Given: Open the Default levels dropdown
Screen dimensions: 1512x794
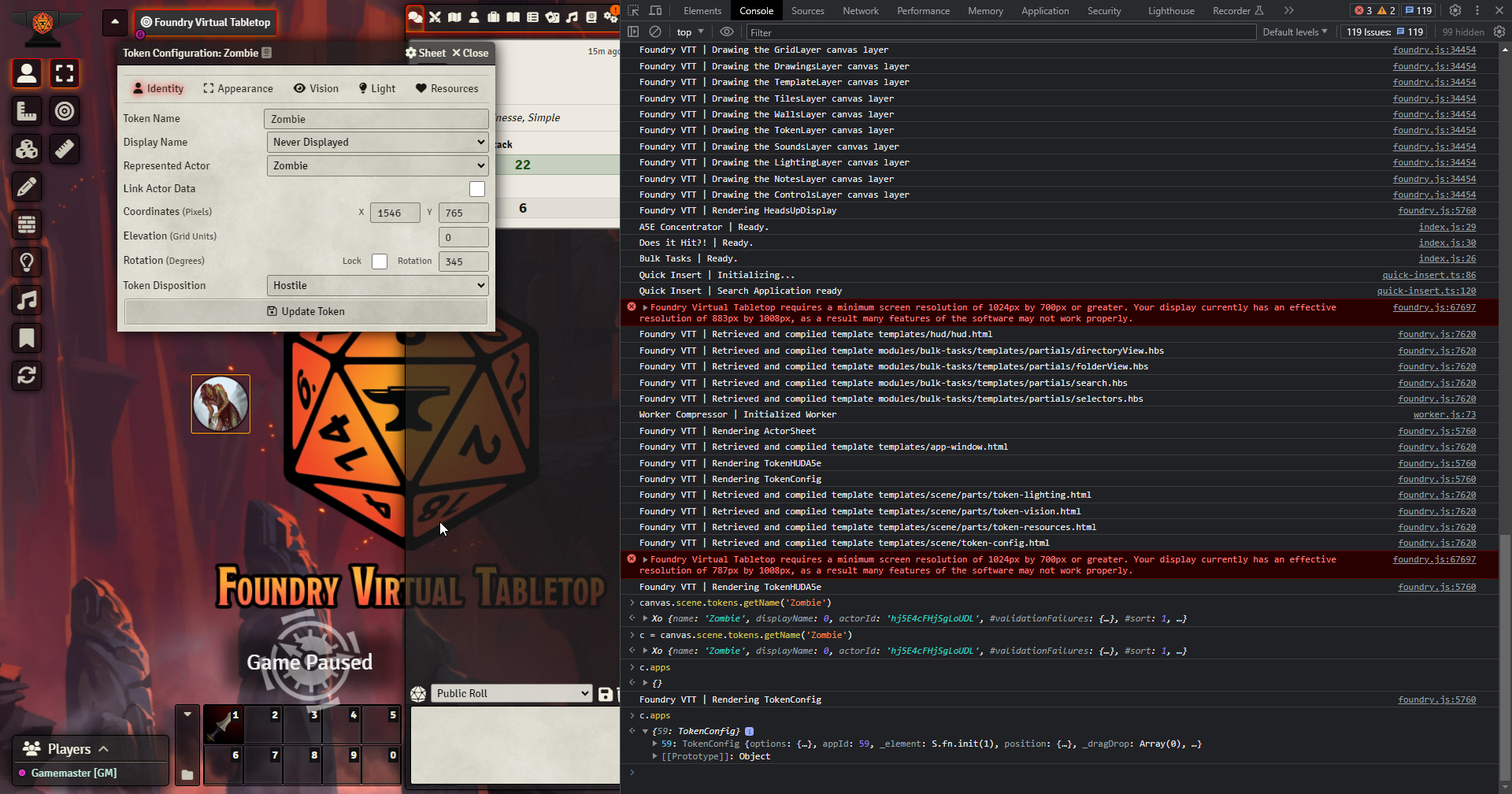Looking at the screenshot, I should click(1295, 32).
